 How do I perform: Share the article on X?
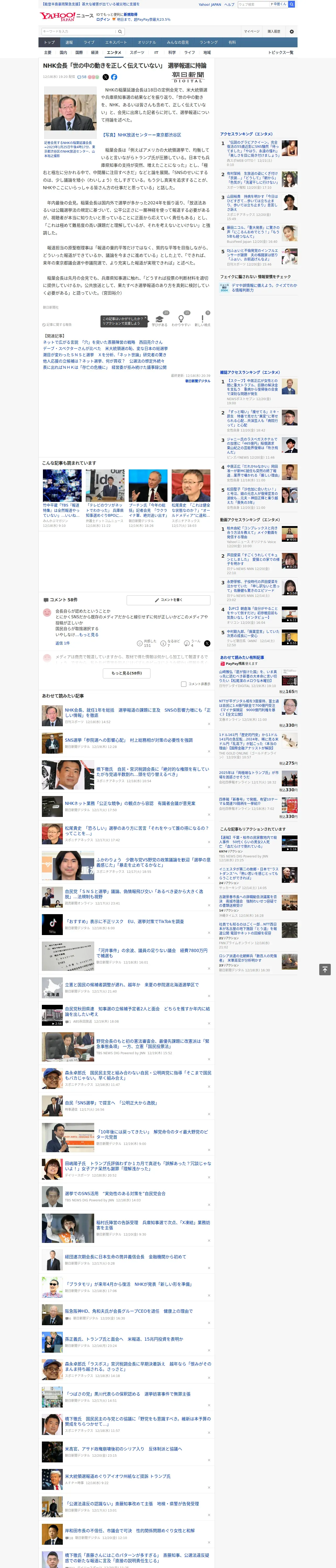pos(105,77)
